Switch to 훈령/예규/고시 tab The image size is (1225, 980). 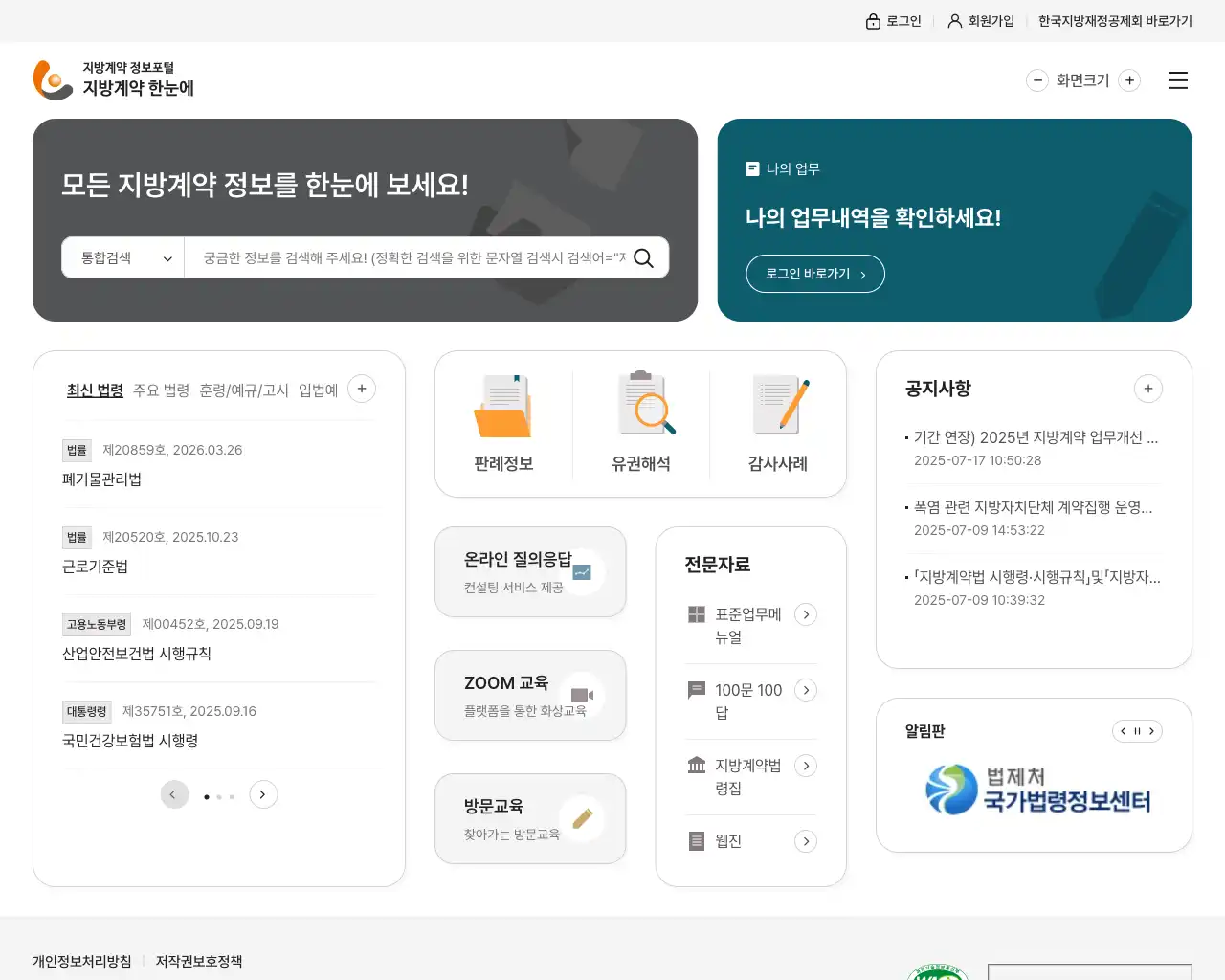(244, 390)
